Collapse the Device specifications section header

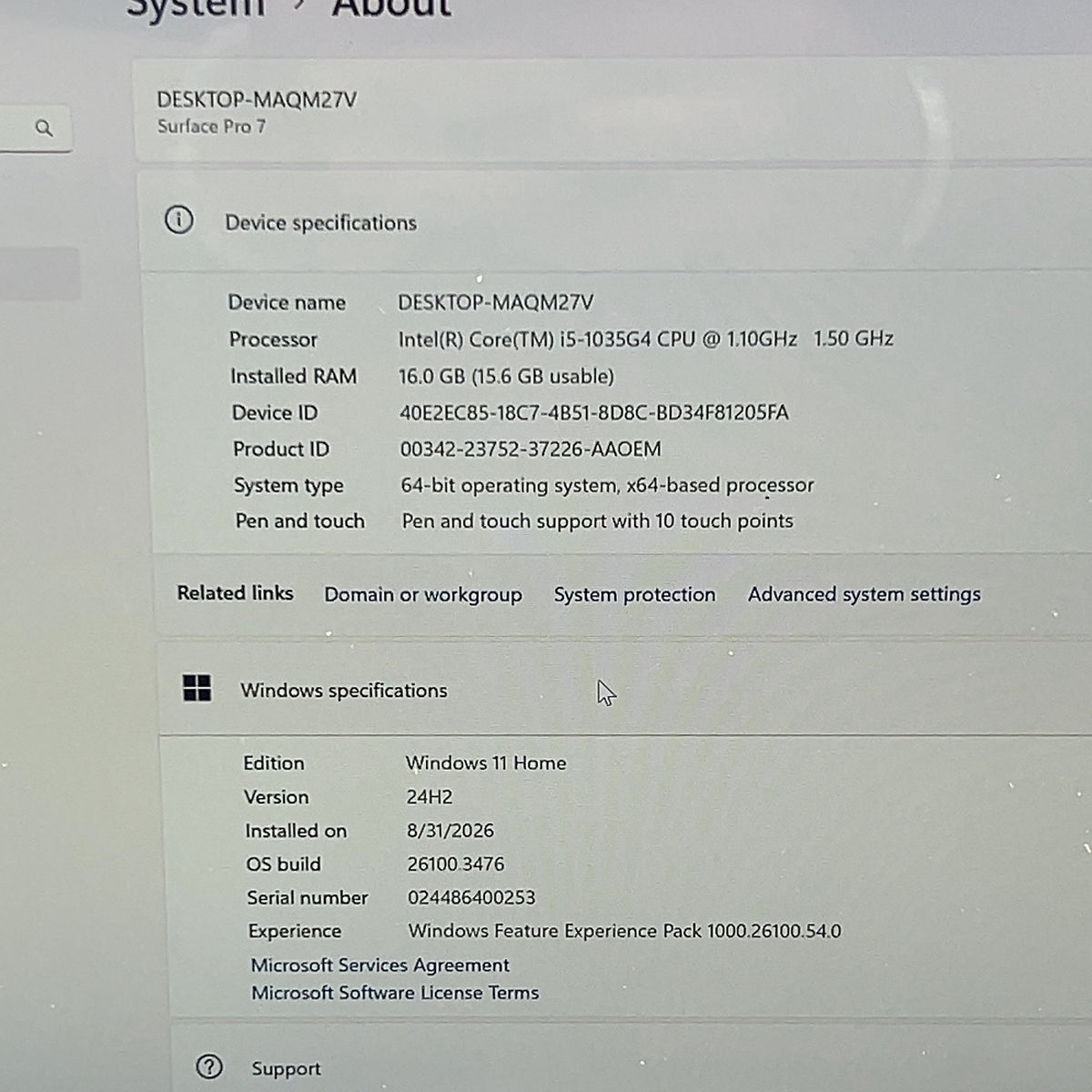[x=614, y=221]
